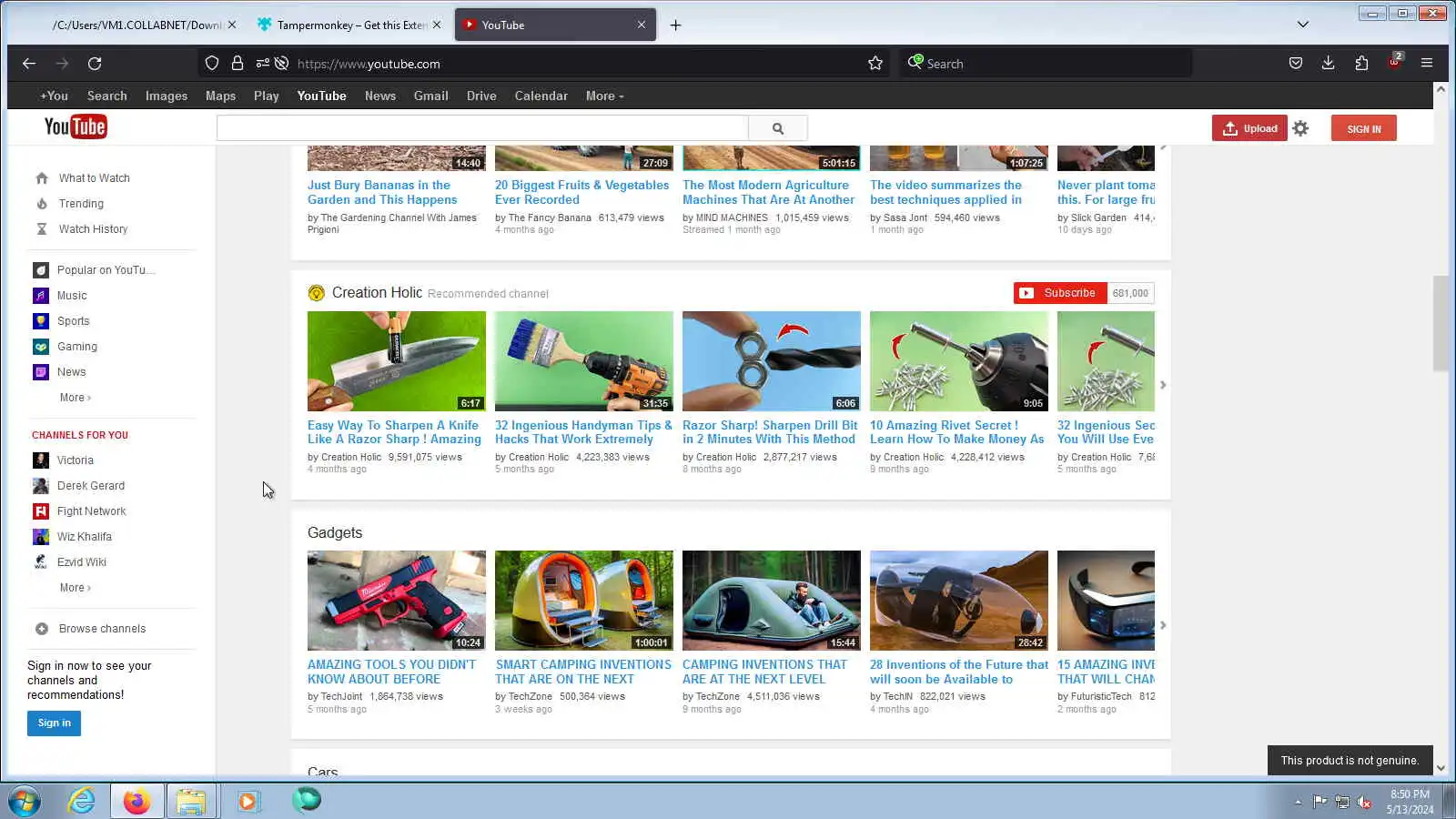Screen dimensions: 1456x819
Task: Click the red SIGN IN button
Action: pos(1364,128)
